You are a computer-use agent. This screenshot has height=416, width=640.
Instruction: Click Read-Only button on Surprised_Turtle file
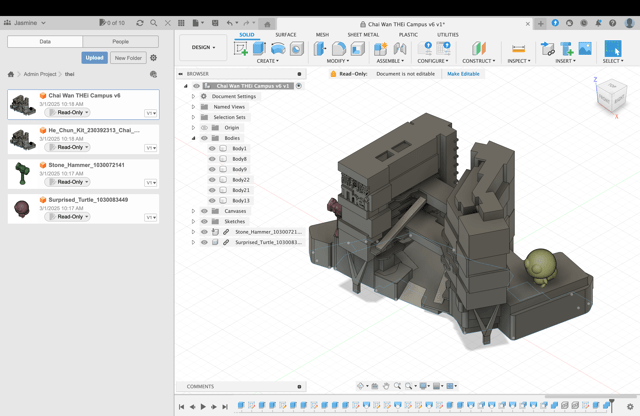tap(67, 217)
